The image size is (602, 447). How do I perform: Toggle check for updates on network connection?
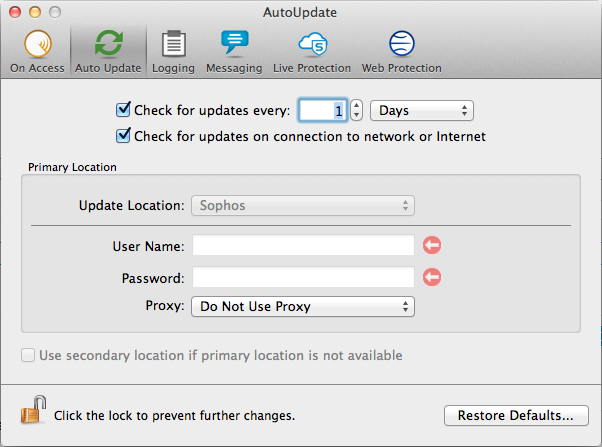(123, 136)
